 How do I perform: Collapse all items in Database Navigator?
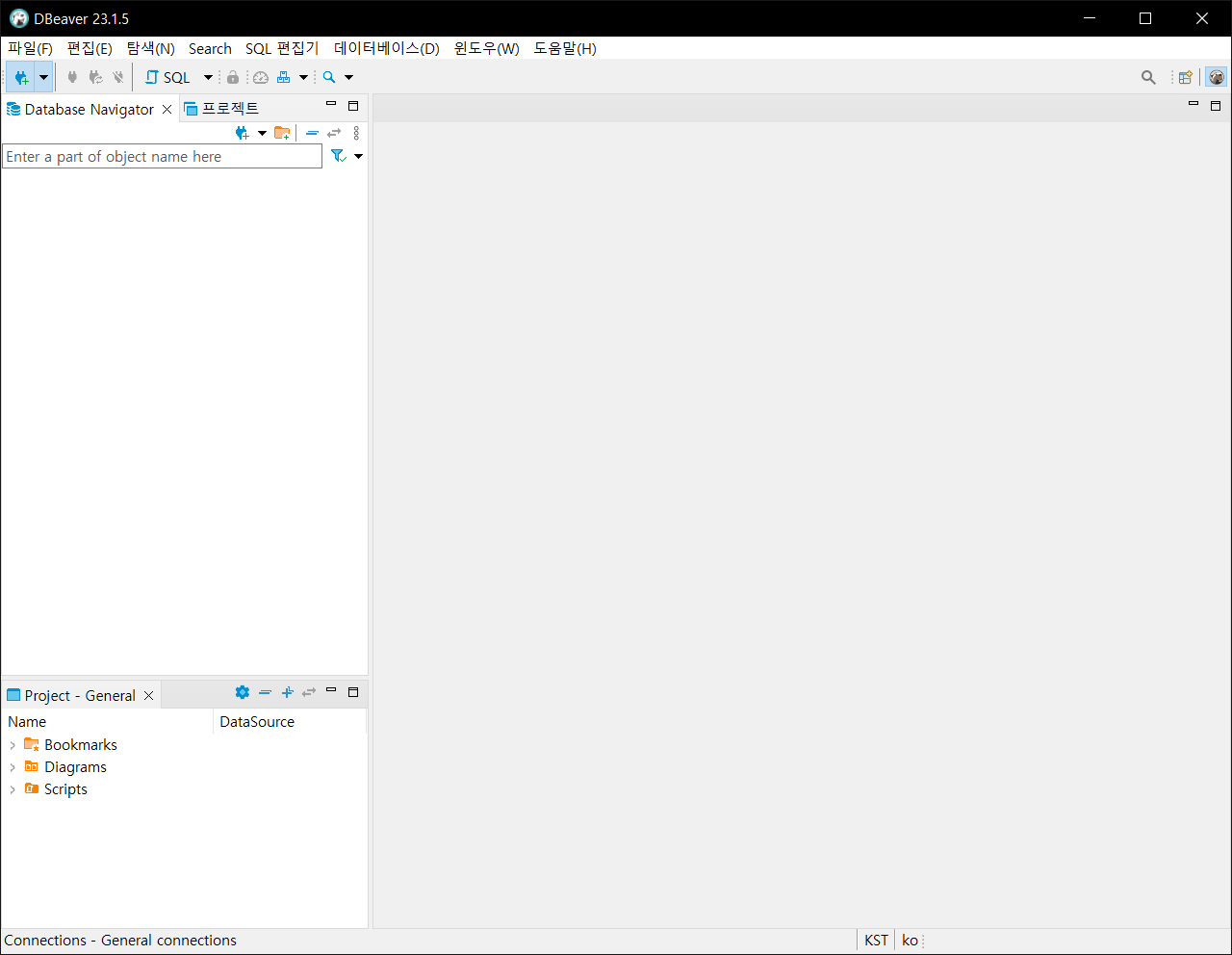312,133
